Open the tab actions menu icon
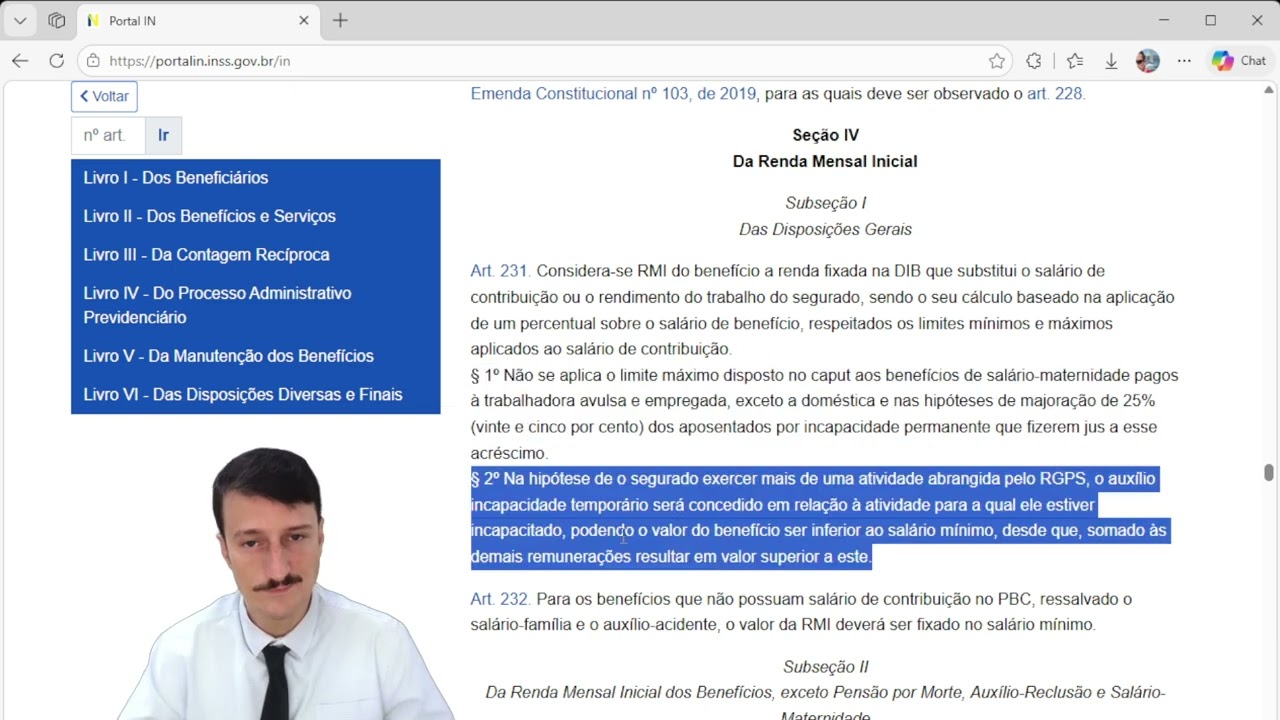Viewport: 1280px width, 720px height. (57, 20)
